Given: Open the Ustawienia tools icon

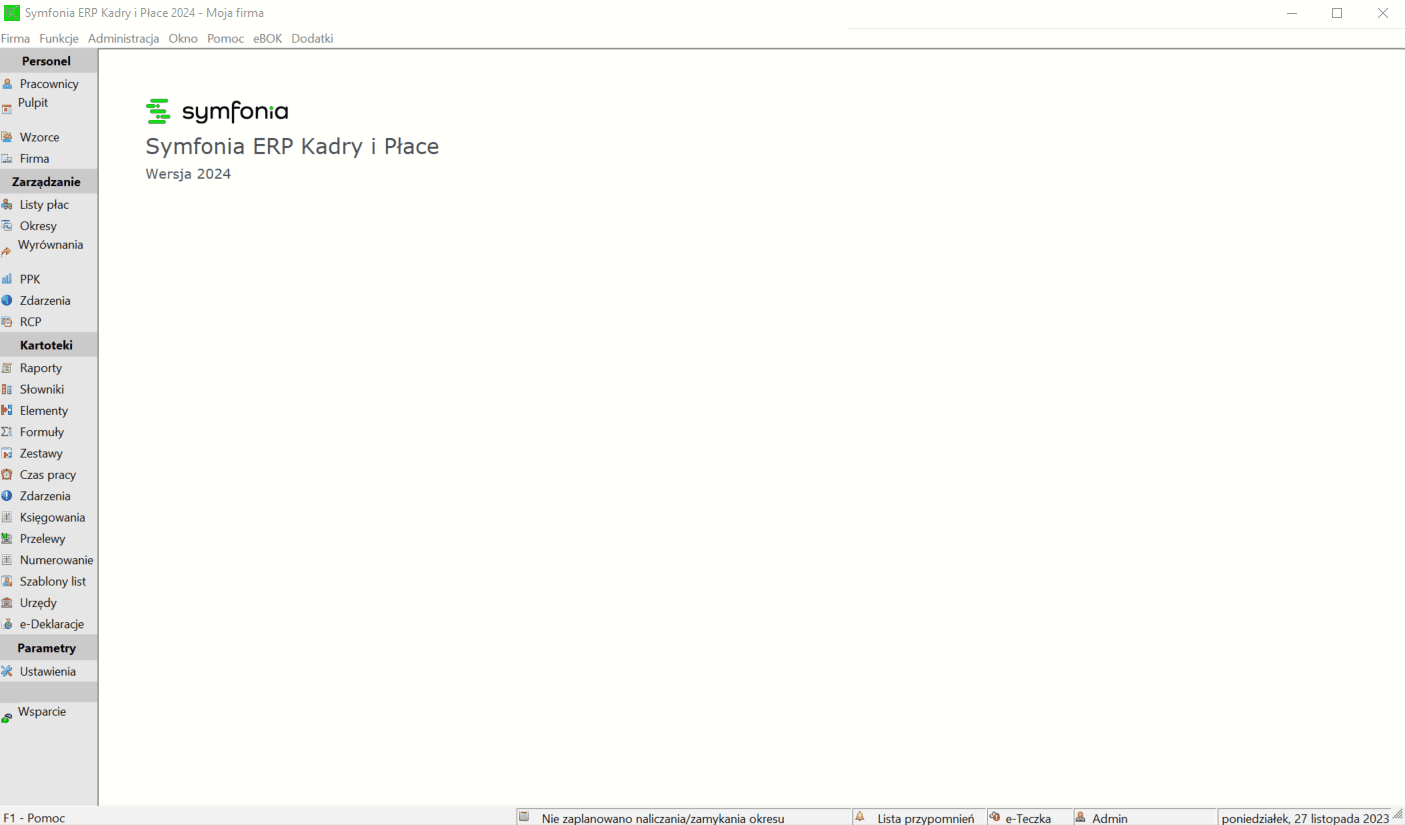Looking at the screenshot, I should point(7,672).
